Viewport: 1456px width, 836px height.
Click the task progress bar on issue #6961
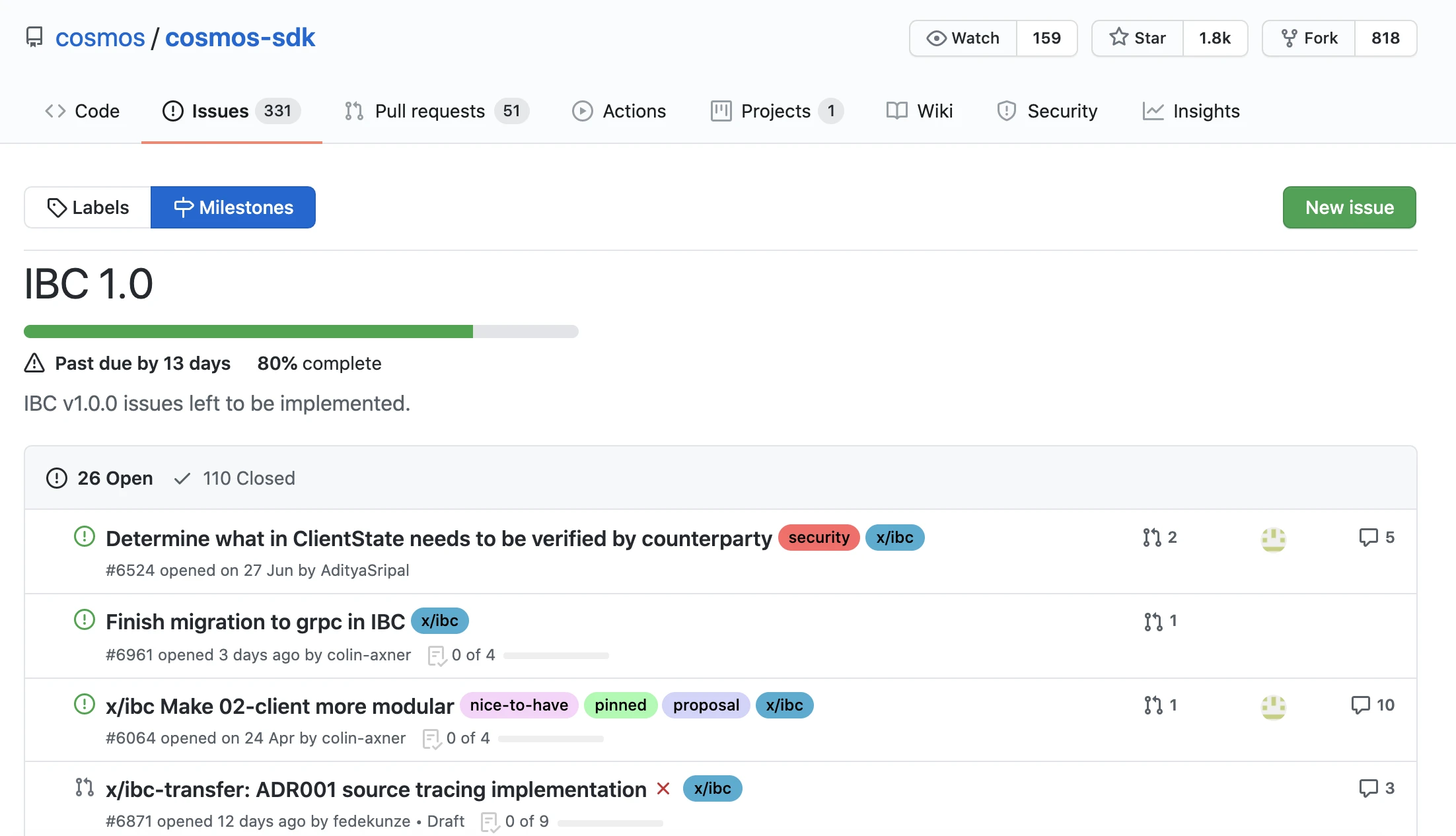(556, 656)
